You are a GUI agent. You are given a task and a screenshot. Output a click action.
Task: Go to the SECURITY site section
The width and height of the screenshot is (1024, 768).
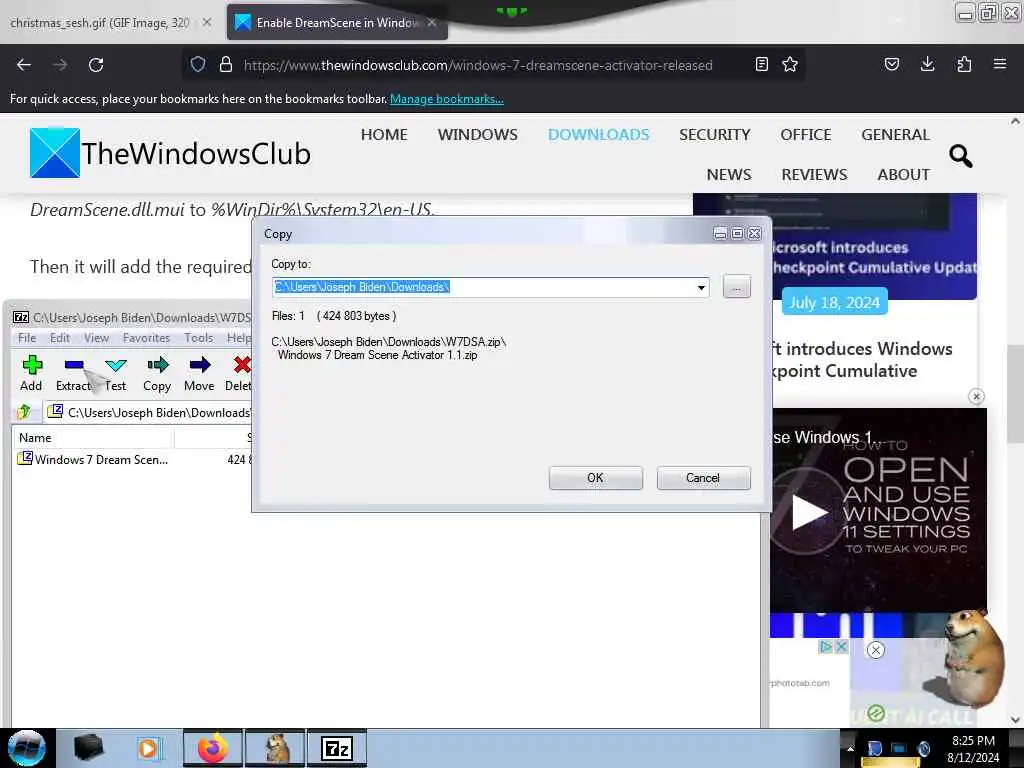pyautogui.click(x=714, y=135)
